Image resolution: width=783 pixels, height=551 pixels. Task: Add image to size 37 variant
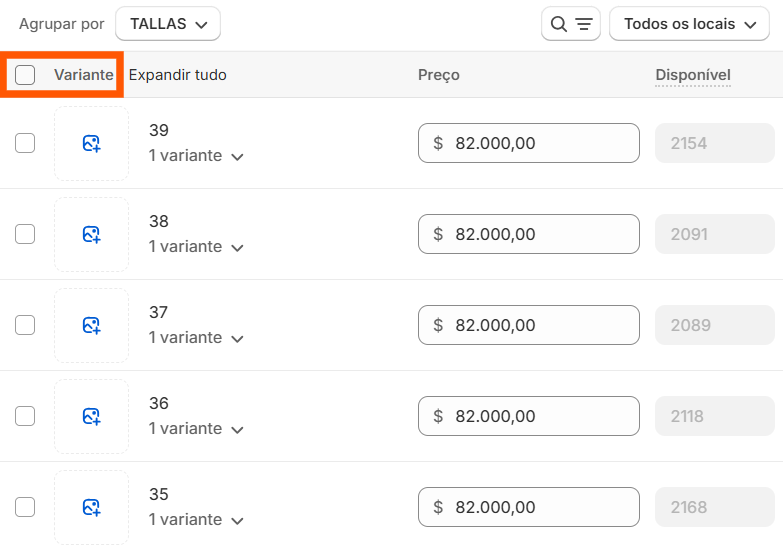click(91, 325)
